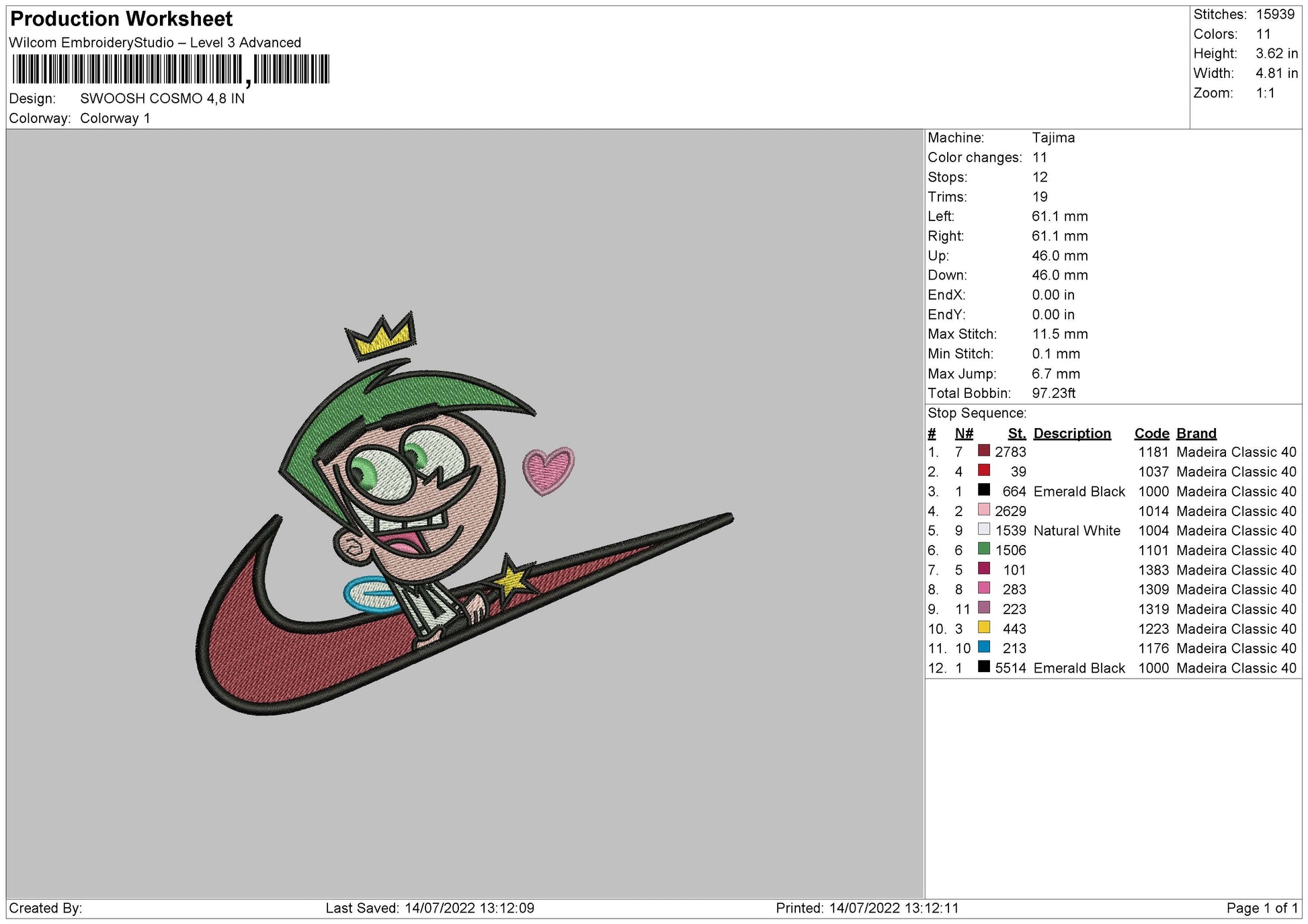Click the Natural White swatch in stop 5
Screen dimensions: 1308x924
(984, 530)
